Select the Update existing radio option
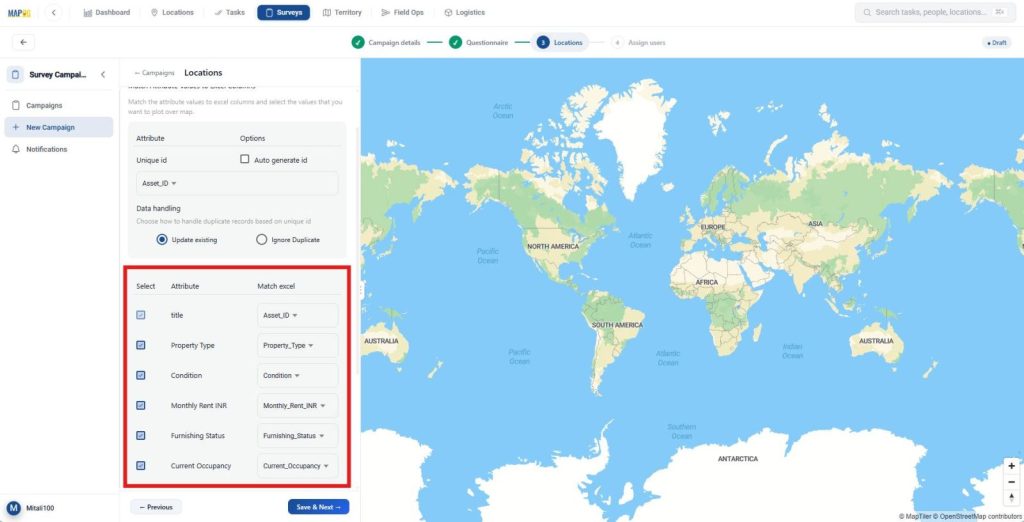This screenshot has width=1024, height=522. click(162, 240)
